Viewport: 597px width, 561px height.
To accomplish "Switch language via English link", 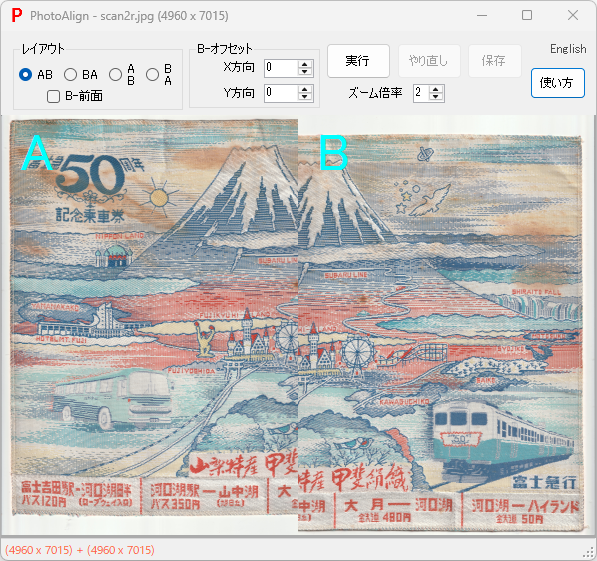I will (568, 49).
